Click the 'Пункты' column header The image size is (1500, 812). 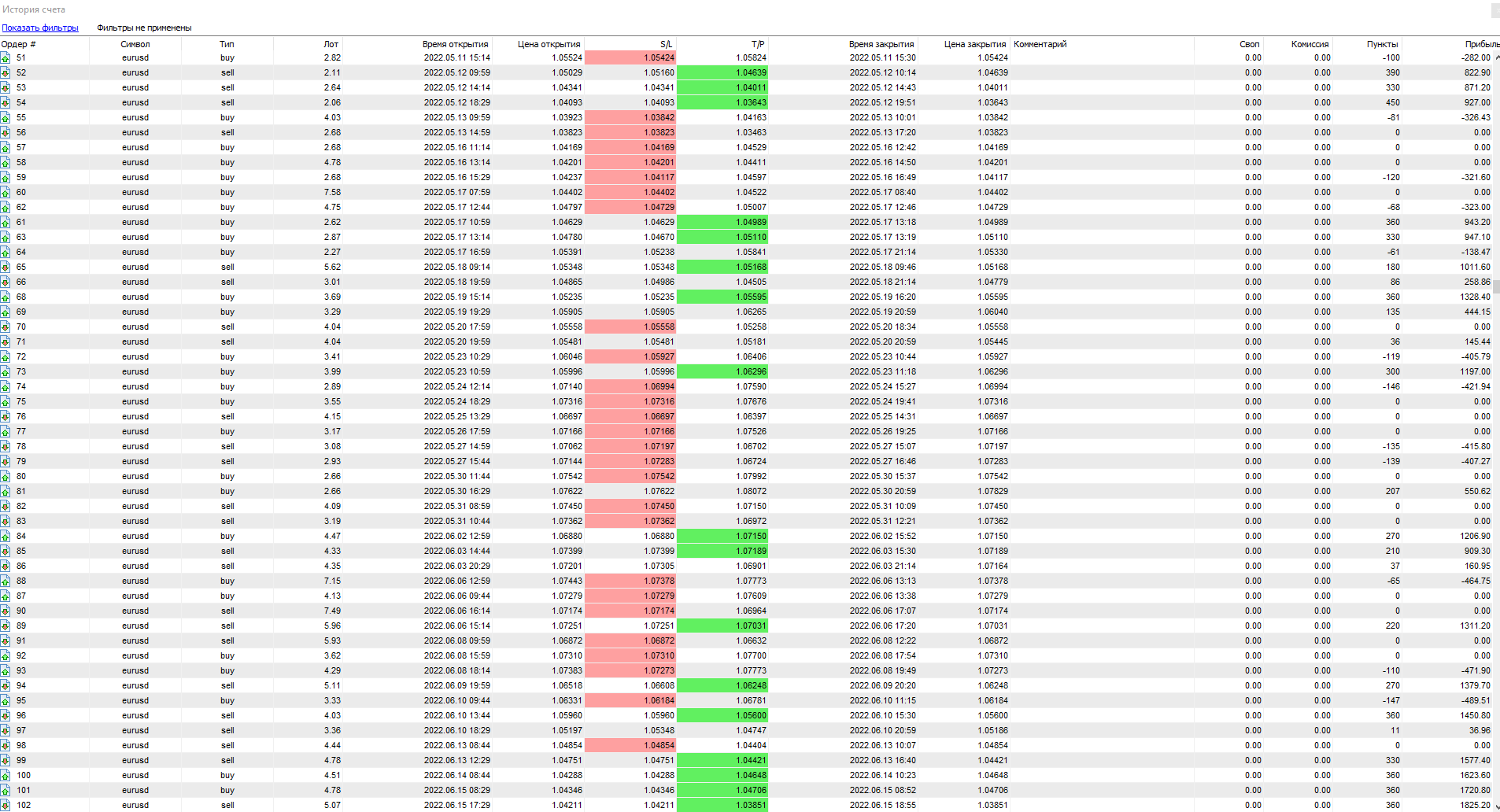1382,44
